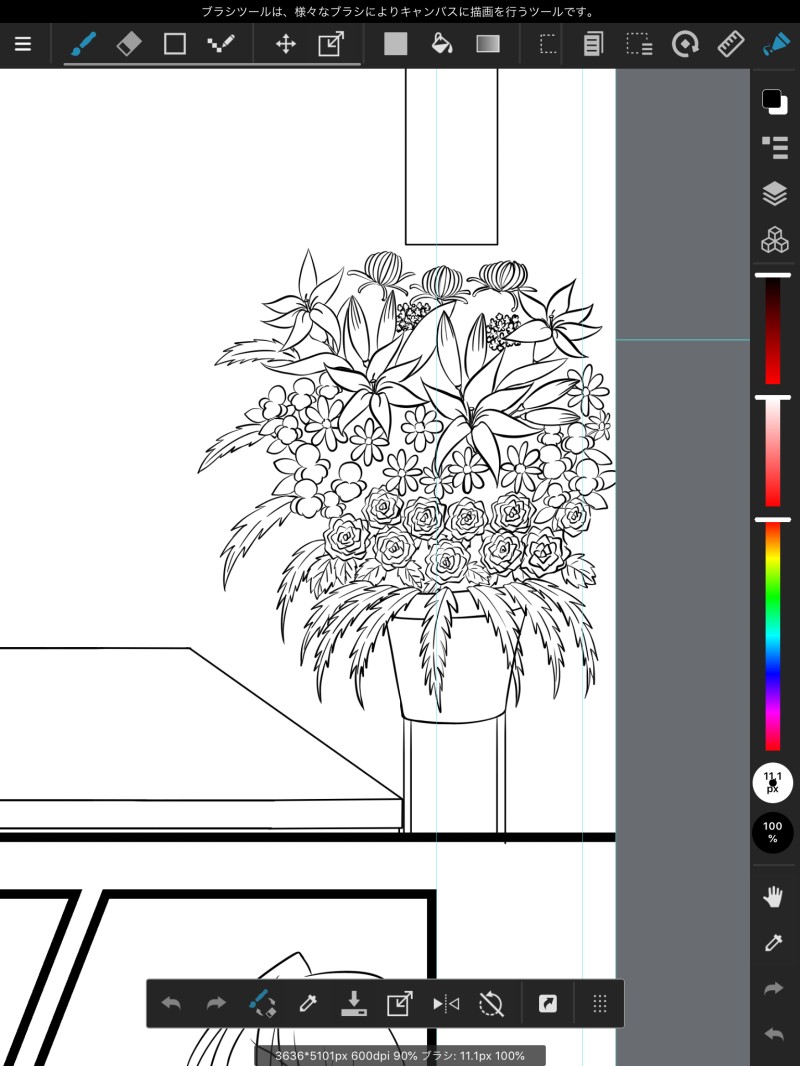Open the selection options menu icon
Viewport: 800px width, 1066px height.
(639, 44)
